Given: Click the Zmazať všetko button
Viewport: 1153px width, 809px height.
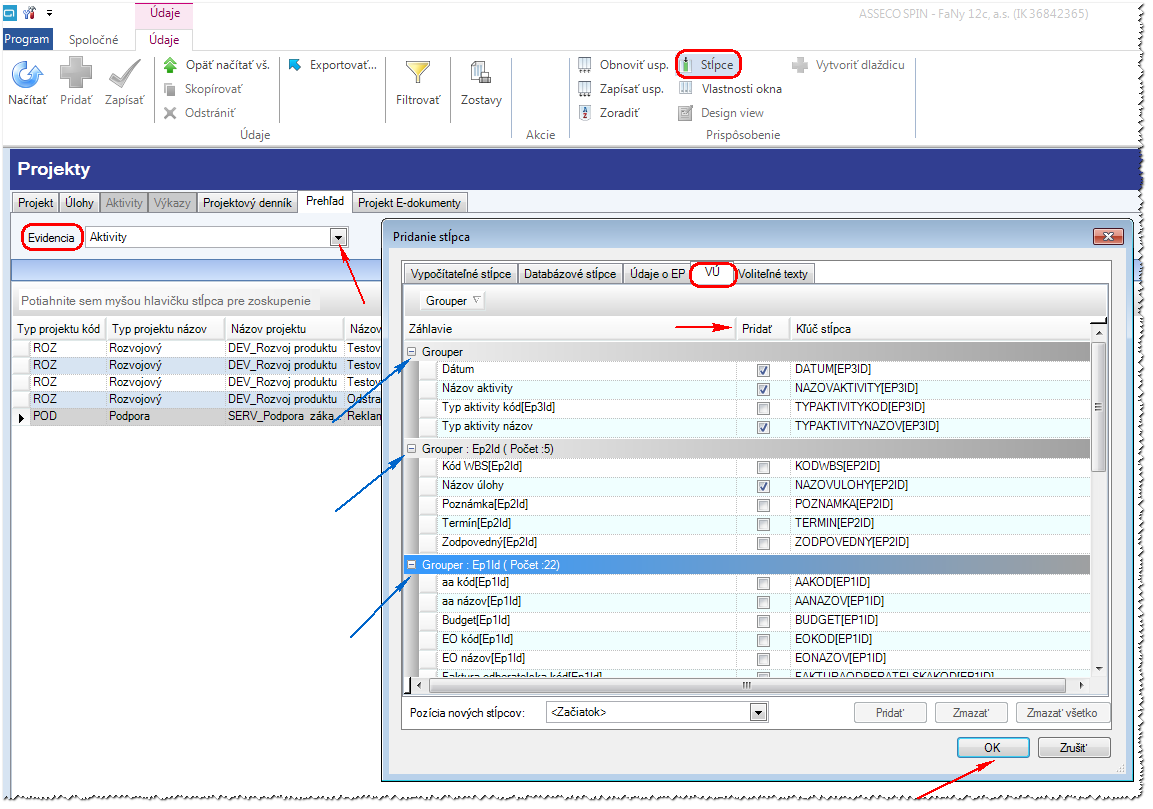Looking at the screenshot, I should coord(1062,713).
